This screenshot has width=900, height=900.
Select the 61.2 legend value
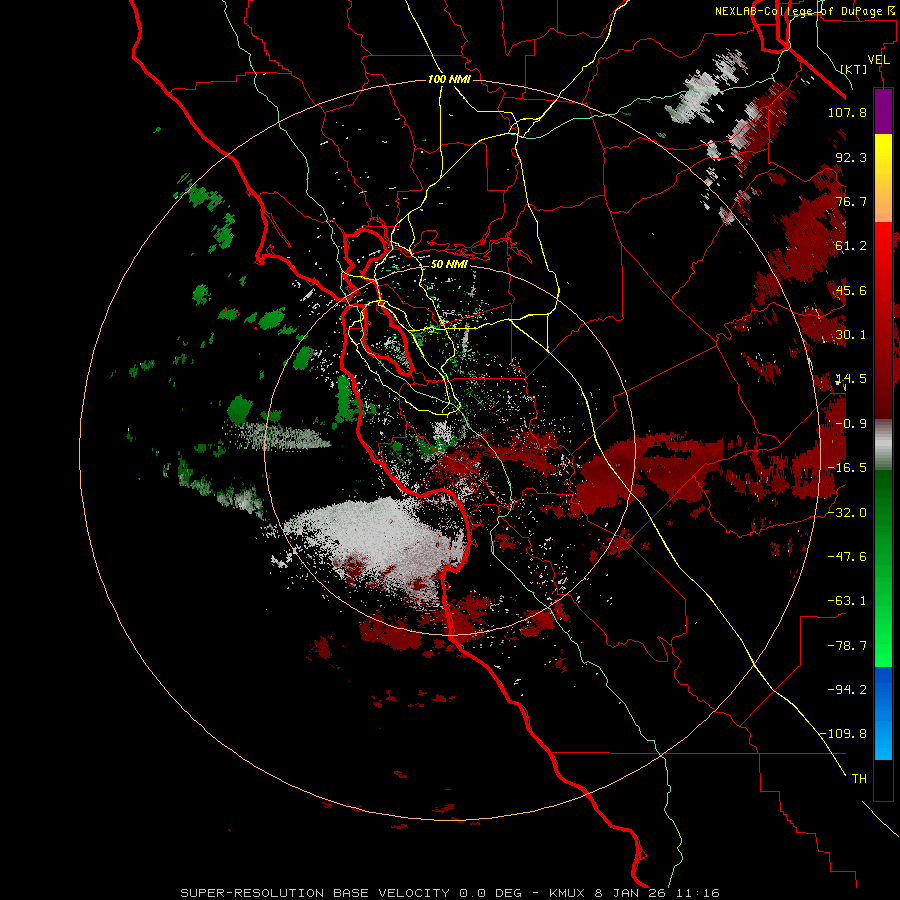tap(851, 246)
